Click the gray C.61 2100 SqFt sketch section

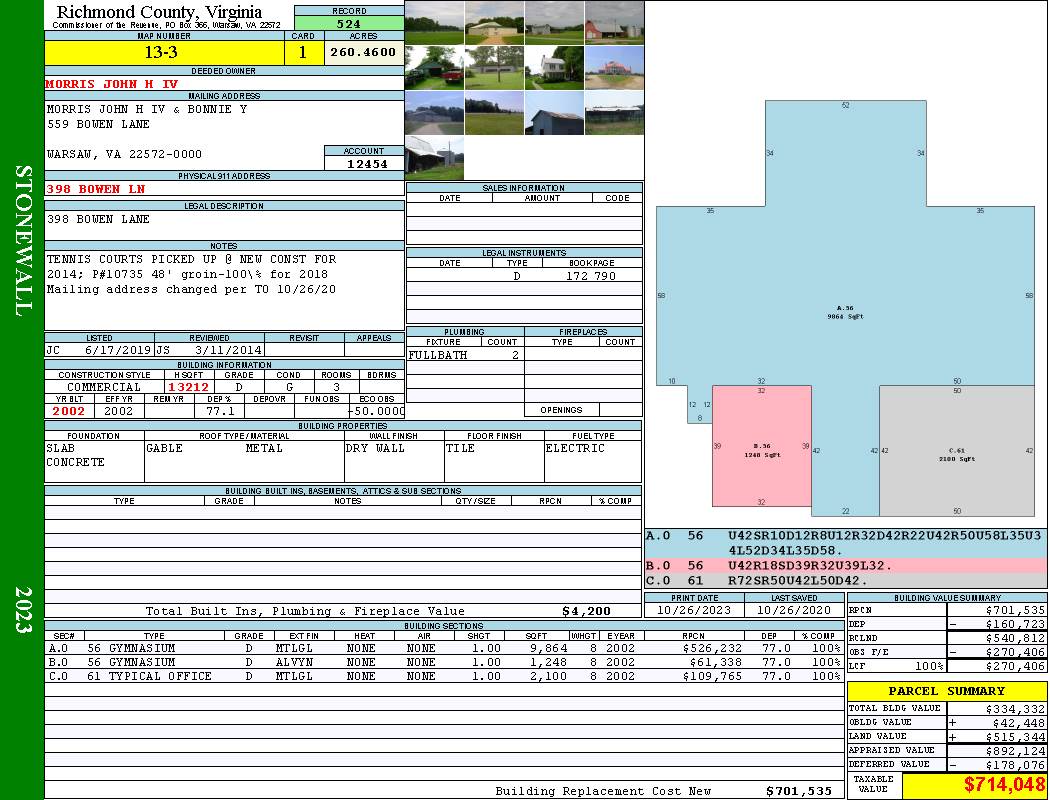tap(957, 451)
